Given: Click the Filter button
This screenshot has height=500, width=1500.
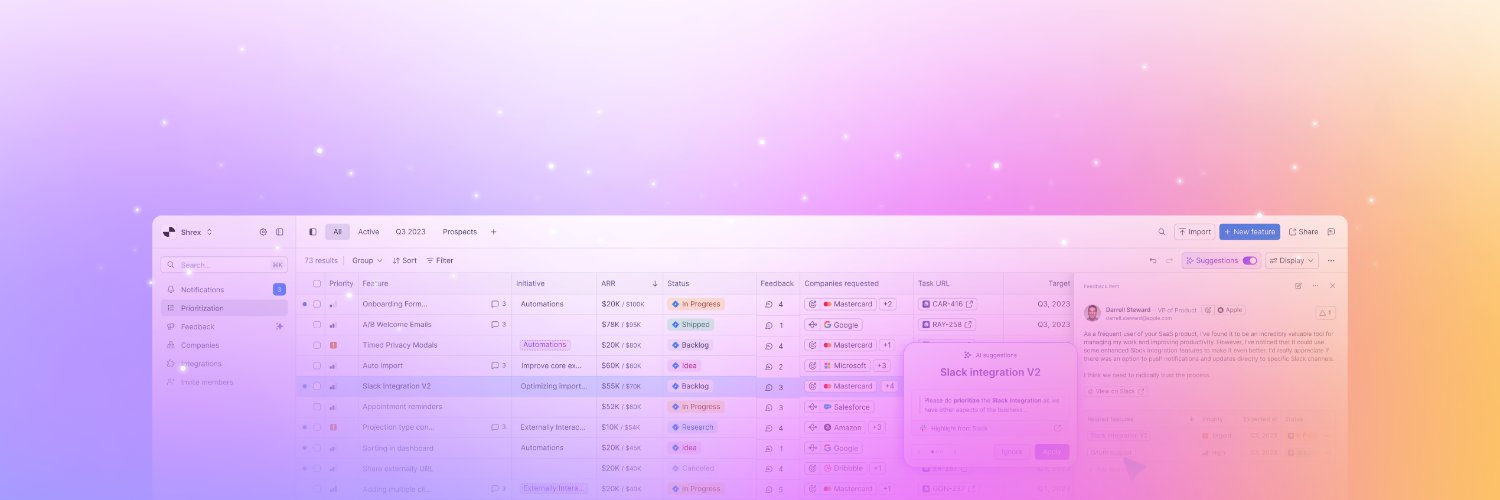Looking at the screenshot, I should point(440,260).
